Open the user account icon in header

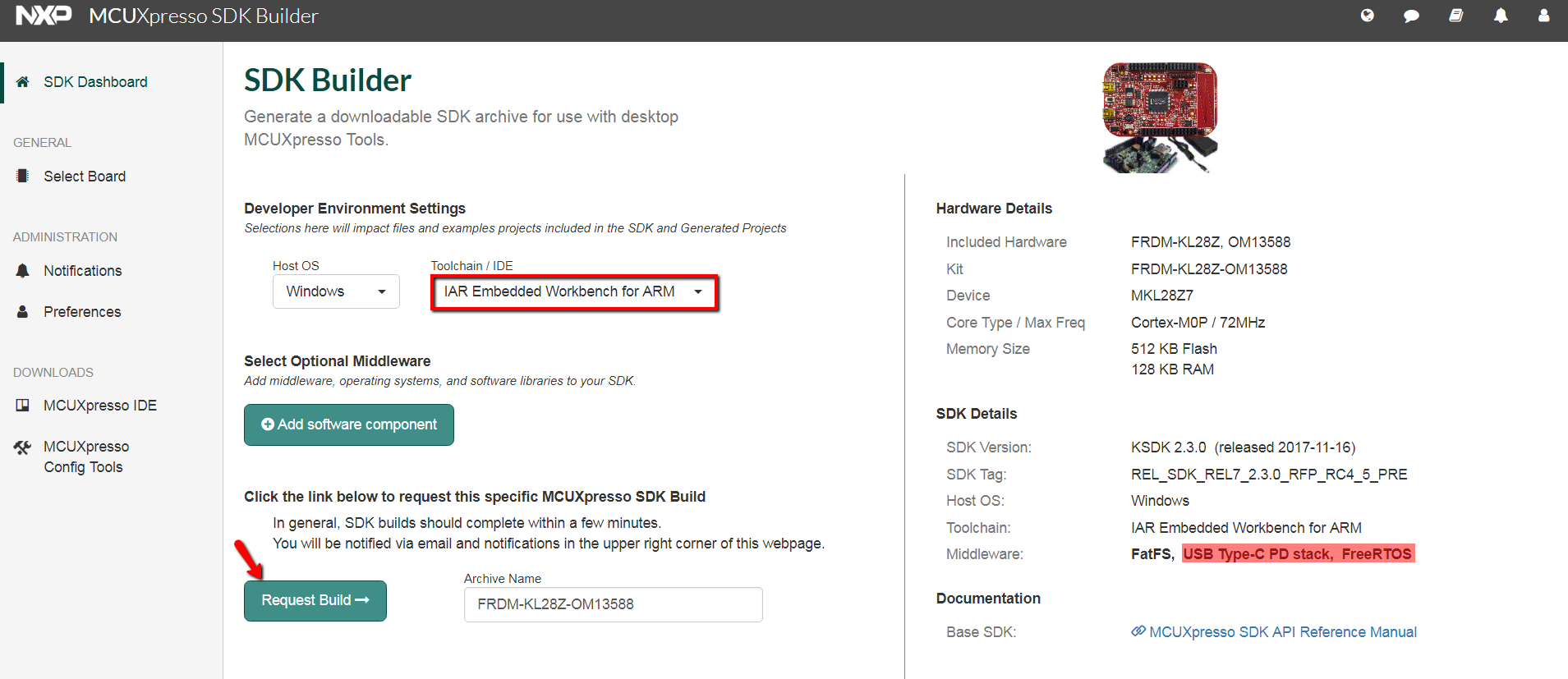click(x=1543, y=16)
